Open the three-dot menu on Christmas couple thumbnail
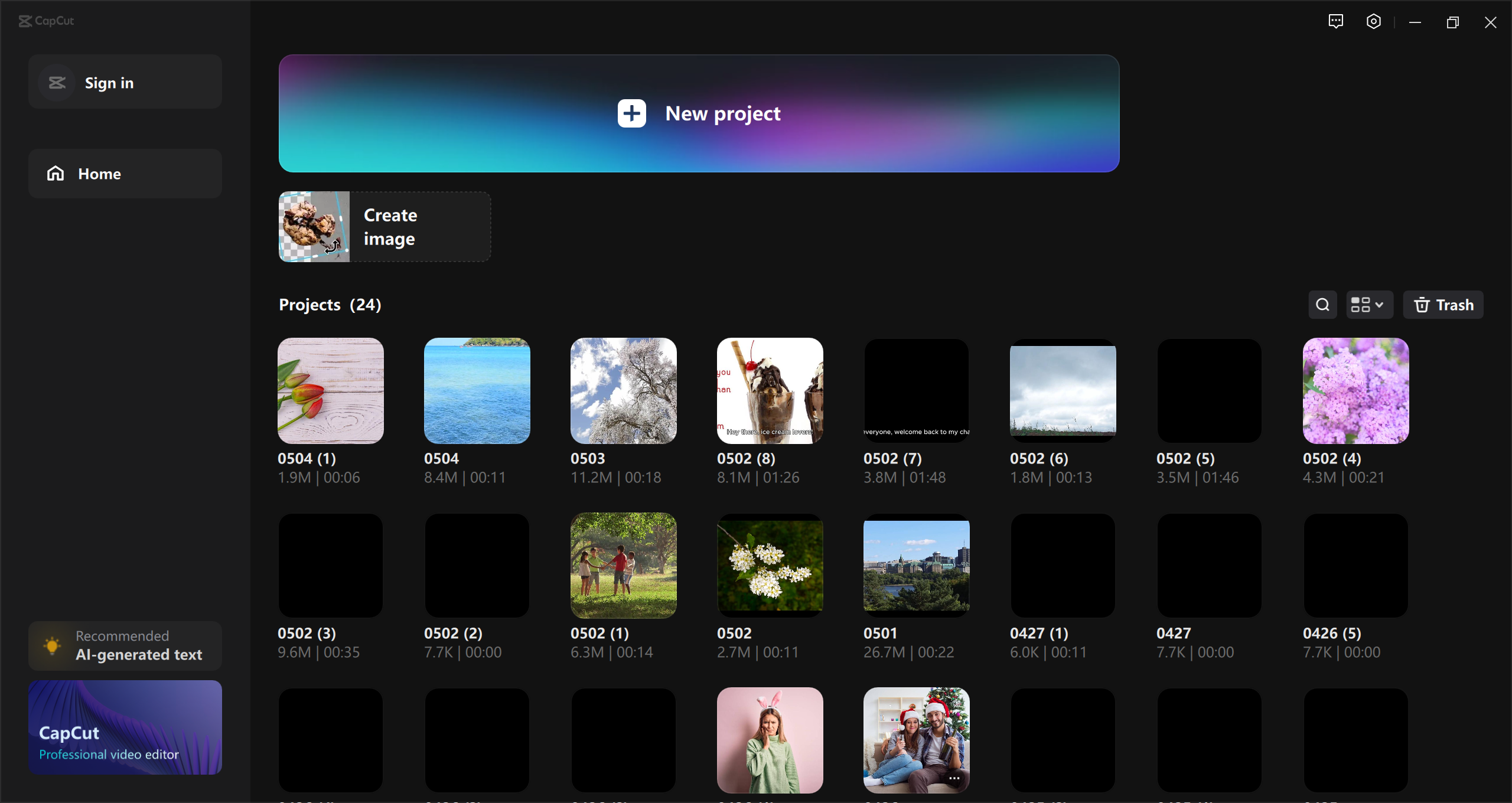 (x=954, y=778)
